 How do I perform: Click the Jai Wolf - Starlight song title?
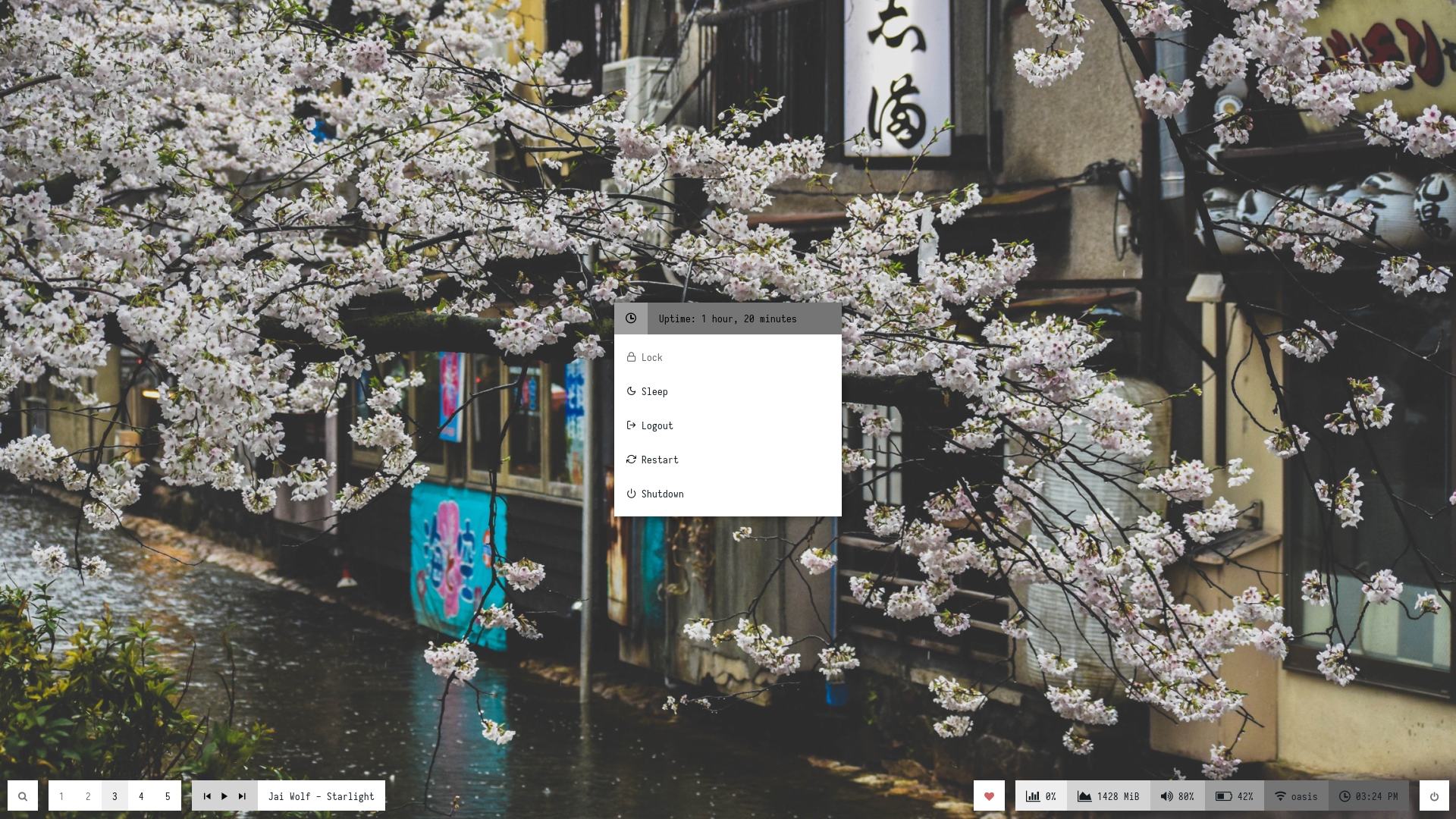click(x=321, y=796)
